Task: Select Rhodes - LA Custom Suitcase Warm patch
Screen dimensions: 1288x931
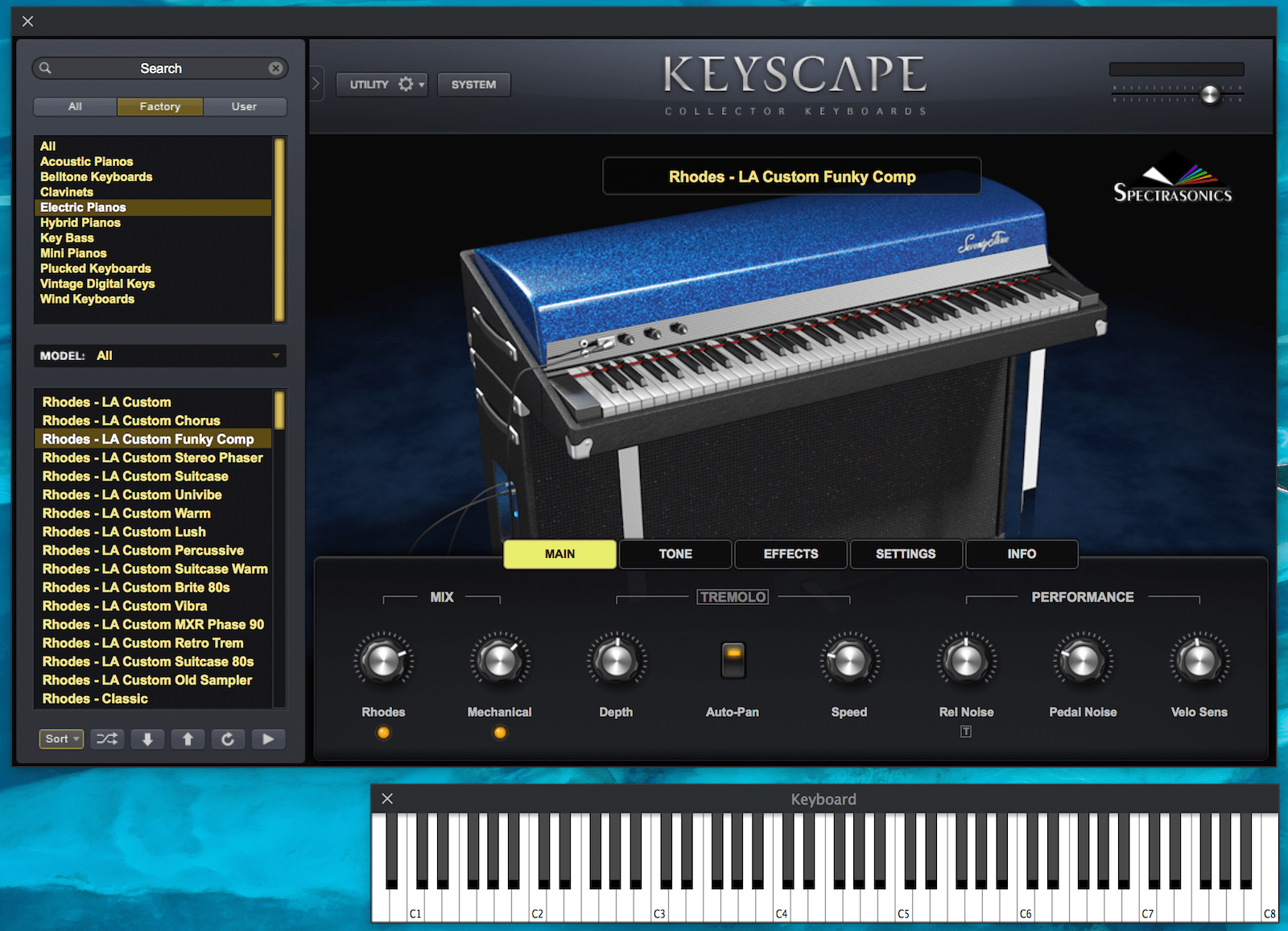Action: [x=155, y=569]
